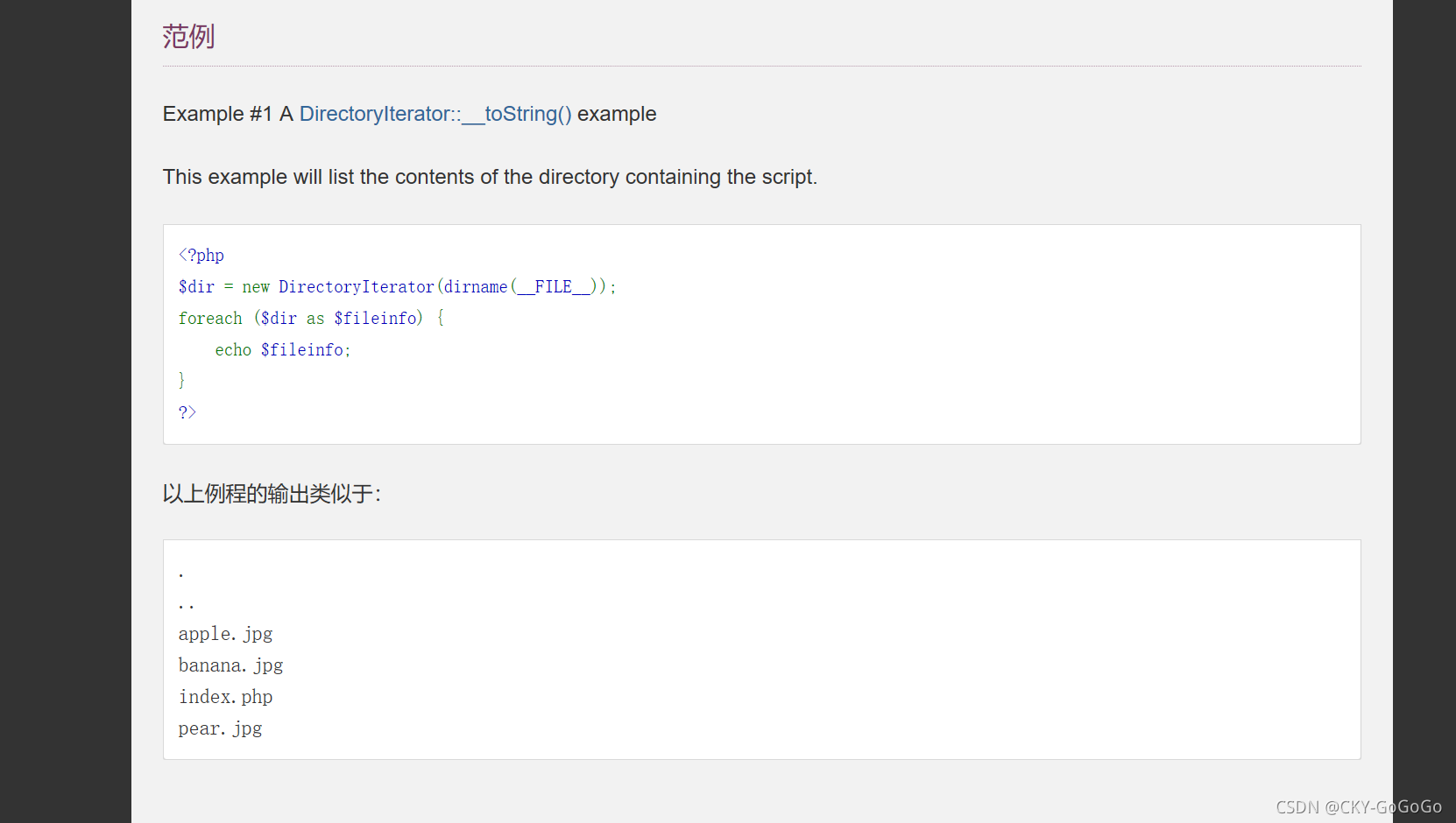Click the 'index.php' output line
The height and width of the screenshot is (823, 1456).
(x=226, y=697)
